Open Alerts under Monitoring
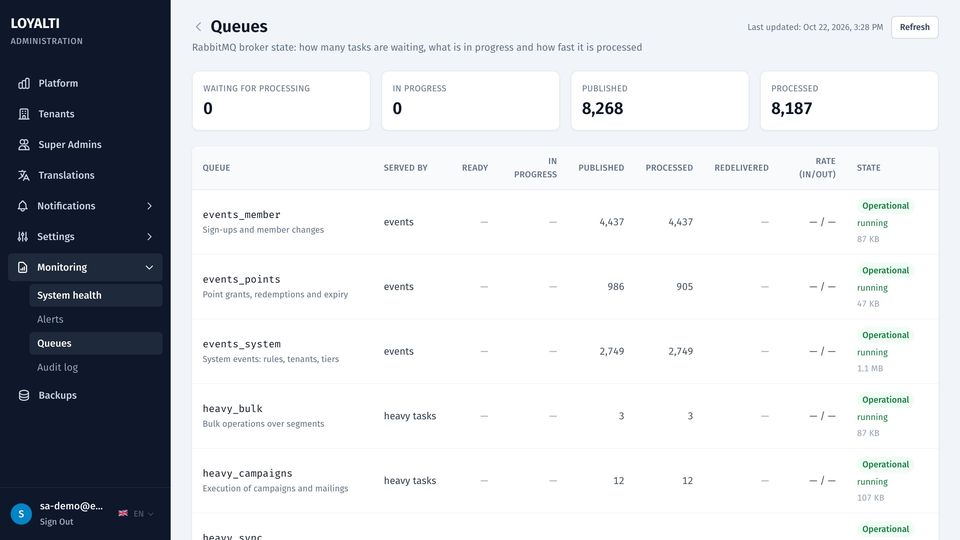 96,319
